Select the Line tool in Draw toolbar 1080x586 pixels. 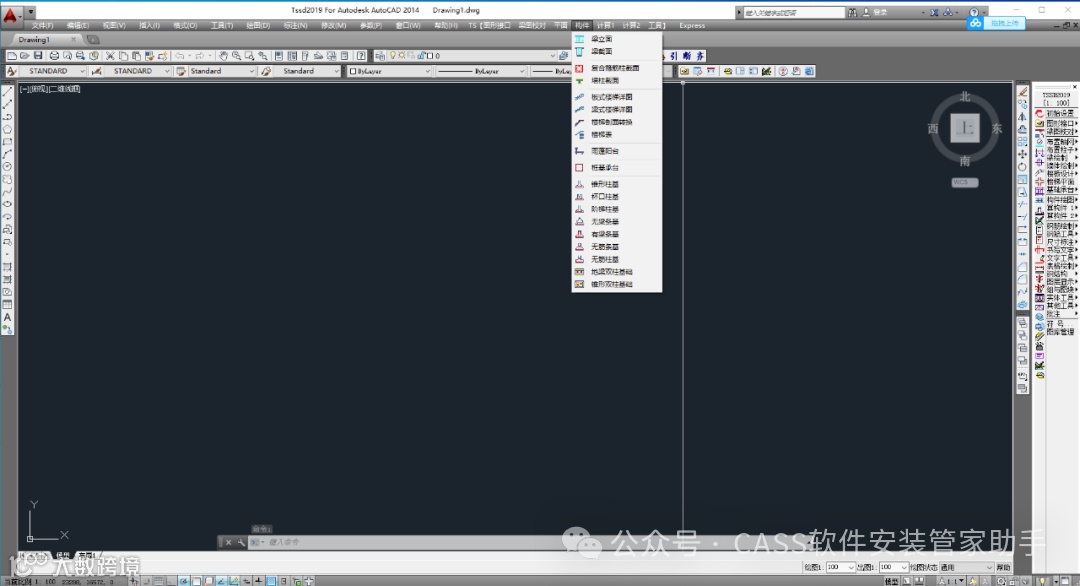pos(8,92)
